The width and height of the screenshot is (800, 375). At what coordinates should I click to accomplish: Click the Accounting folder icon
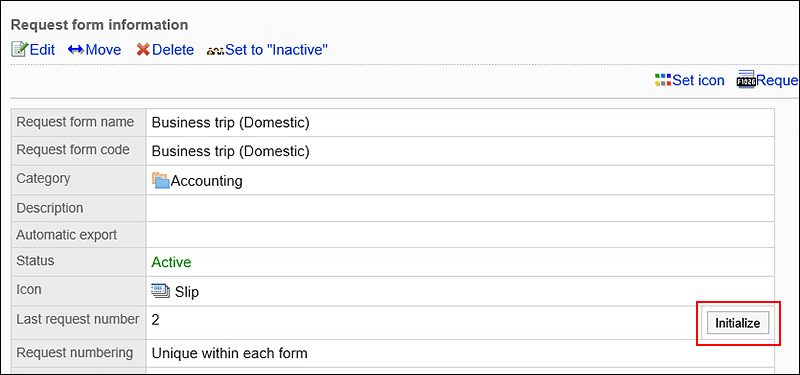[x=160, y=181]
